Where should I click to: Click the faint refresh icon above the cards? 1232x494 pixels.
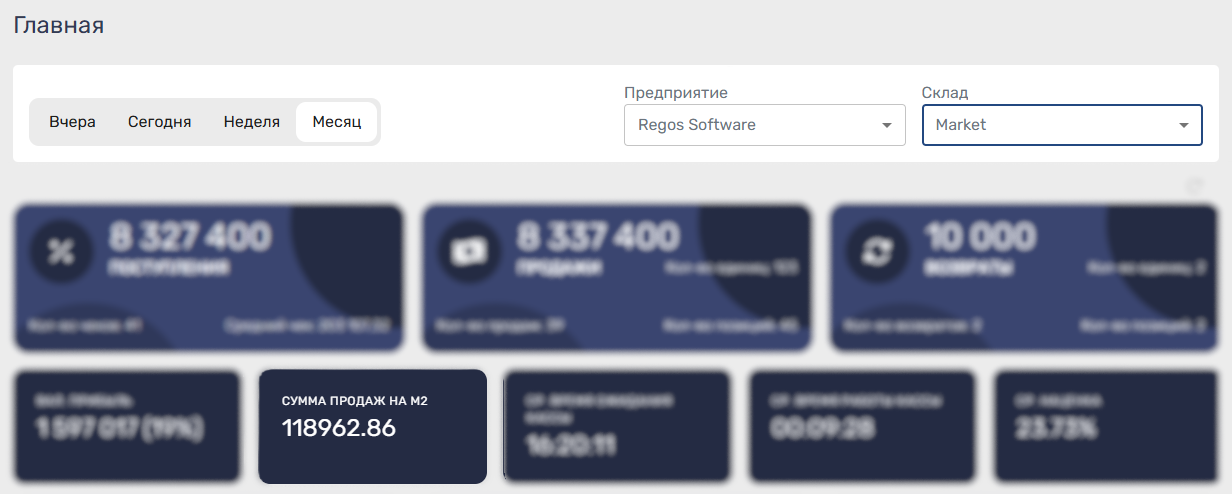click(x=1193, y=186)
